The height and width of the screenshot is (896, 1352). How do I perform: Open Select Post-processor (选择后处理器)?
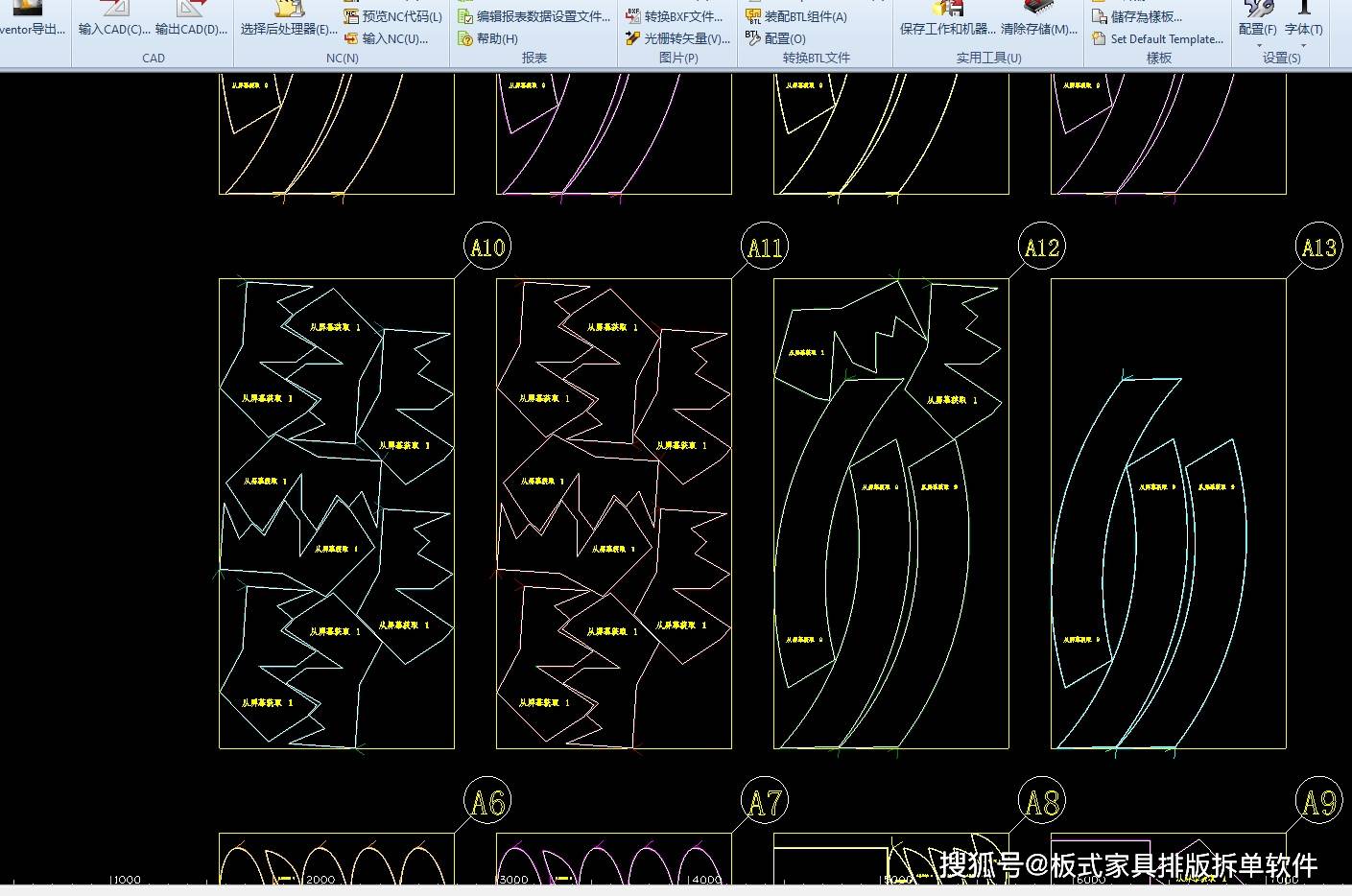coord(288,12)
